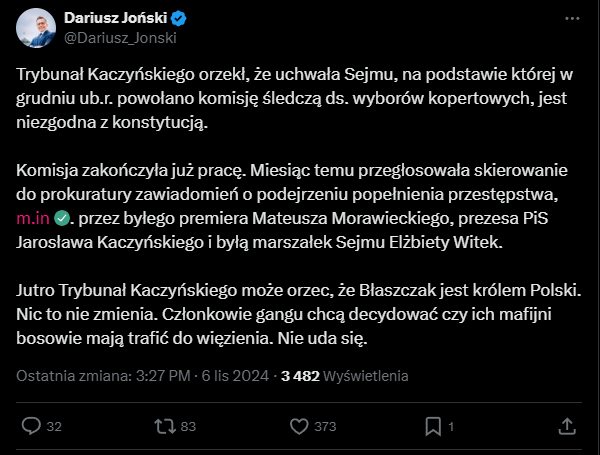Like the post with the heart icon

[297, 426]
